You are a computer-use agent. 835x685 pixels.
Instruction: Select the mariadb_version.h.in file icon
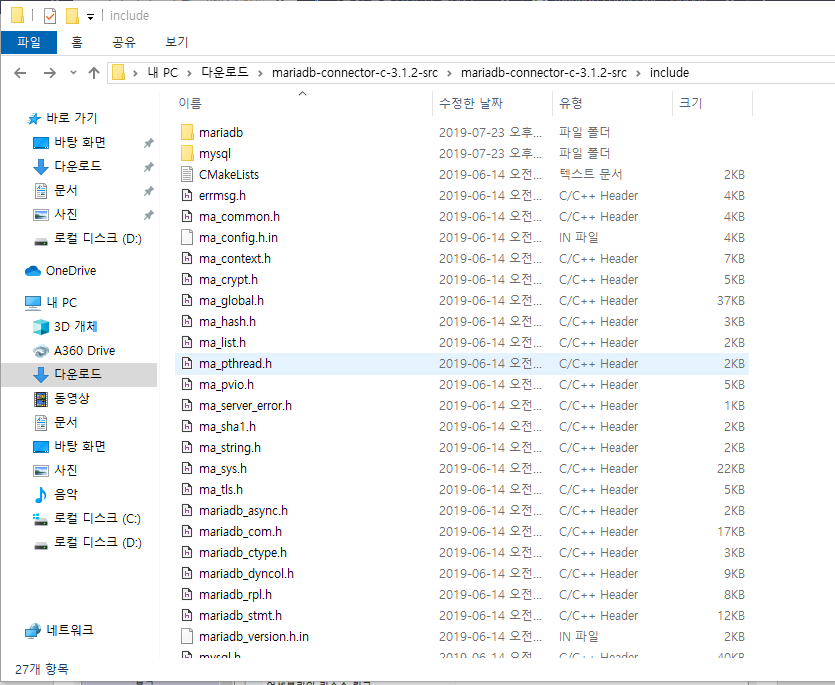click(x=187, y=637)
